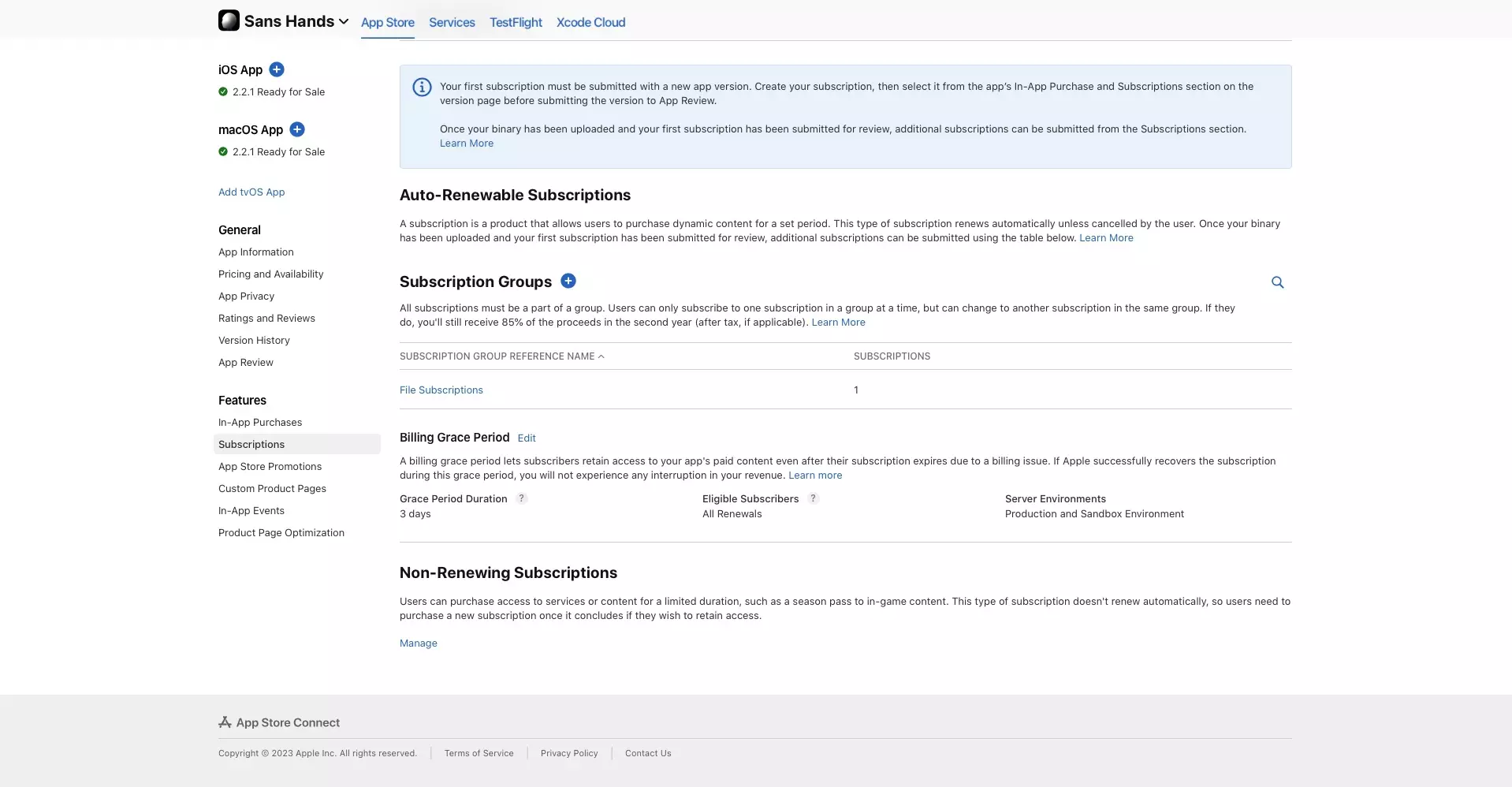This screenshot has height=787, width=1512.
Task: Select iOS 2.2.1 Ready for Sale version
Action: [277, 92]
